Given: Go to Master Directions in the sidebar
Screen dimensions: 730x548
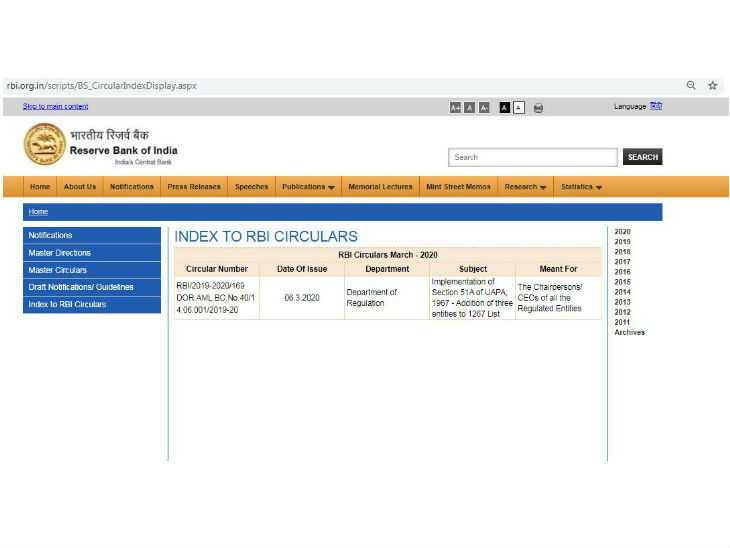Looking at the screenshot, I should [60, 253].
